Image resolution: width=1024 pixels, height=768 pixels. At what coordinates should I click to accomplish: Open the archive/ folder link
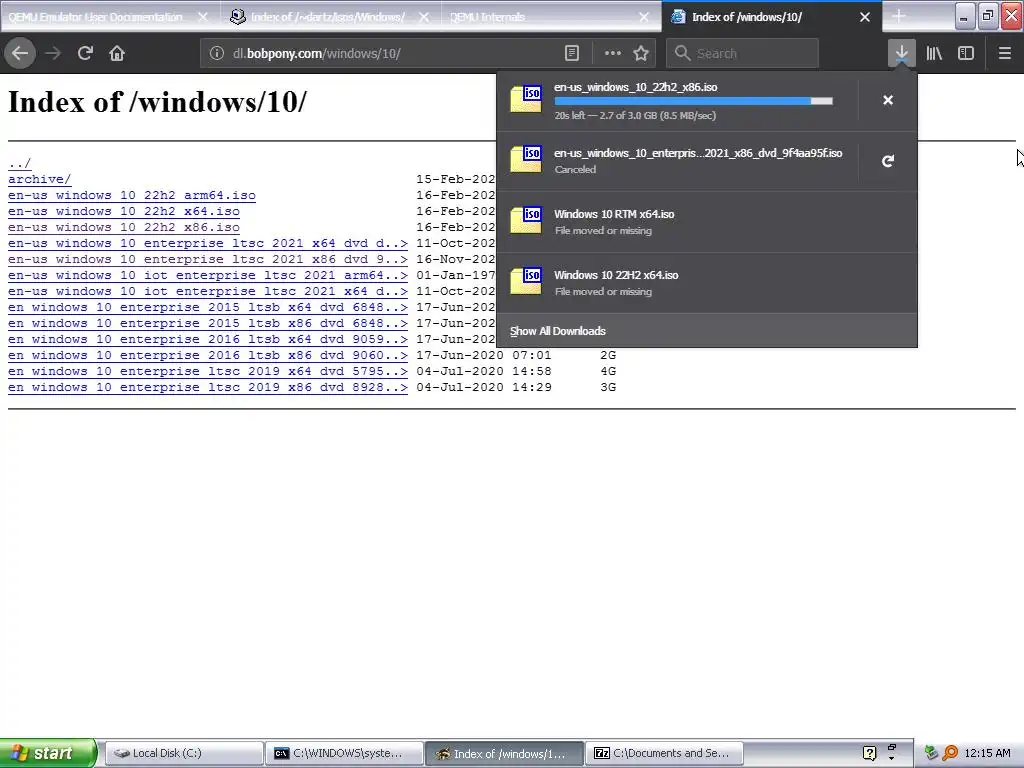[x=39, y=179]
